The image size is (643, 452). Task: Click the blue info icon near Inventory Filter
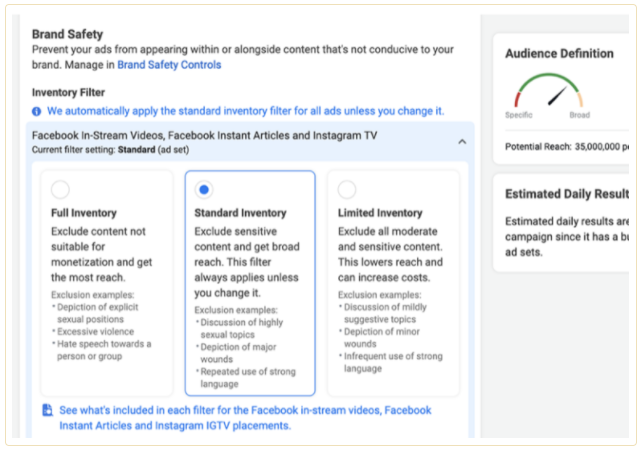click(36, 111)
